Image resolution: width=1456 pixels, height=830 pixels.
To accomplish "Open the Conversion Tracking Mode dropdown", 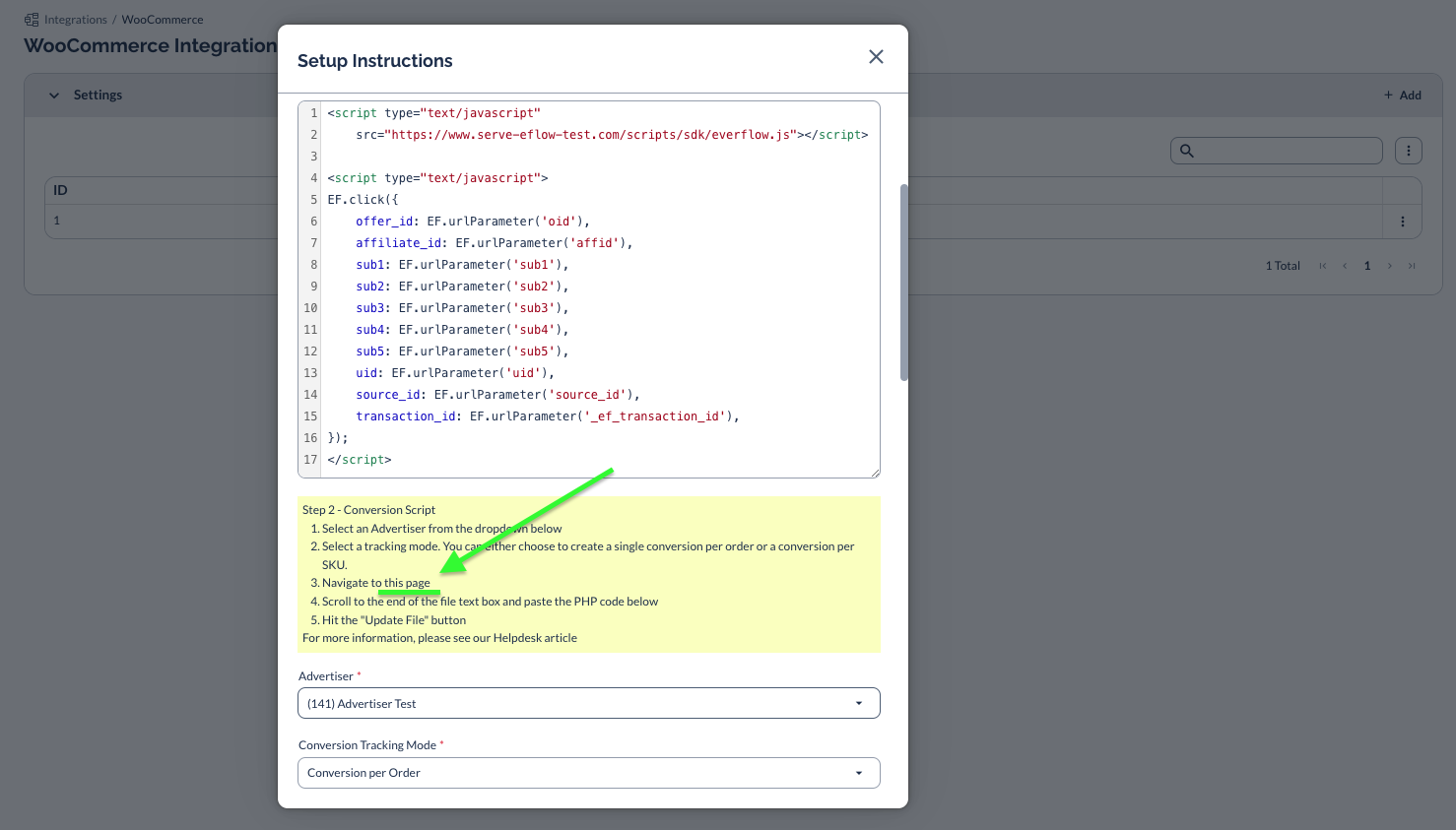I will click(x=588, y=773).
